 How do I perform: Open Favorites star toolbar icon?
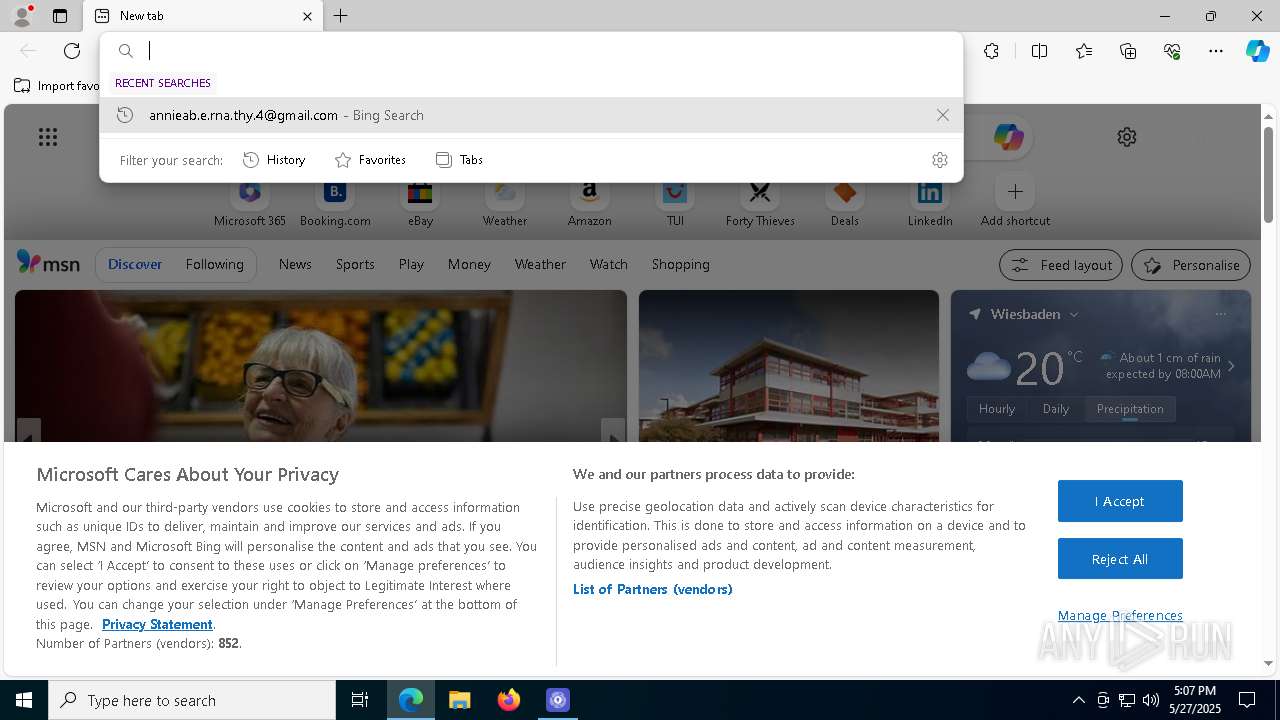coord(1084,51)
